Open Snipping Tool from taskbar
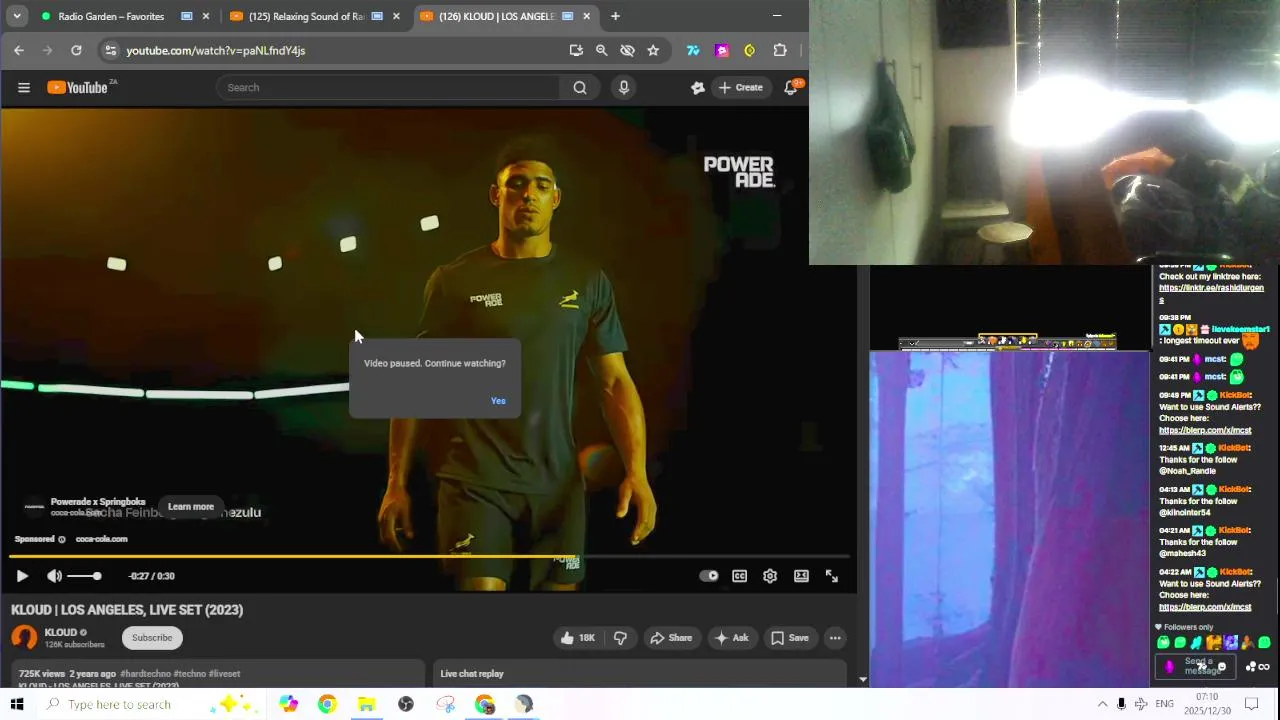The width and height of the screenshot is (1280, 720). coord(445,704)
